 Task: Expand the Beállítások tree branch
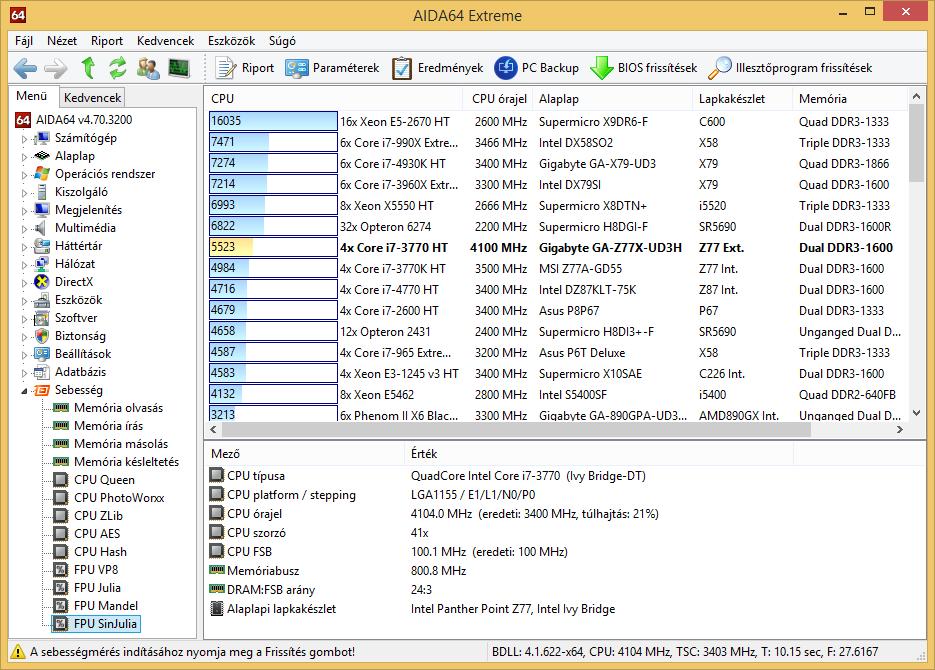click(24, 355)
